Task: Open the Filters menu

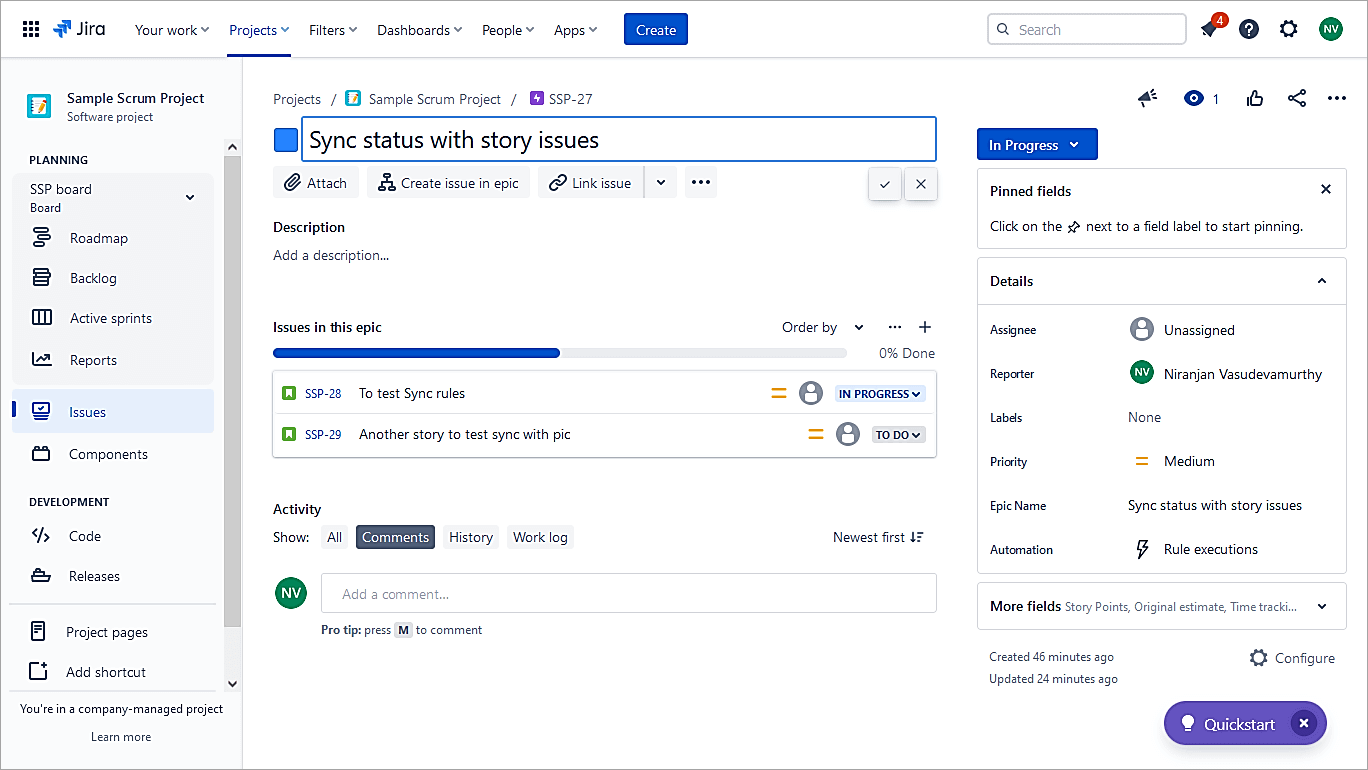Action: 333,30
